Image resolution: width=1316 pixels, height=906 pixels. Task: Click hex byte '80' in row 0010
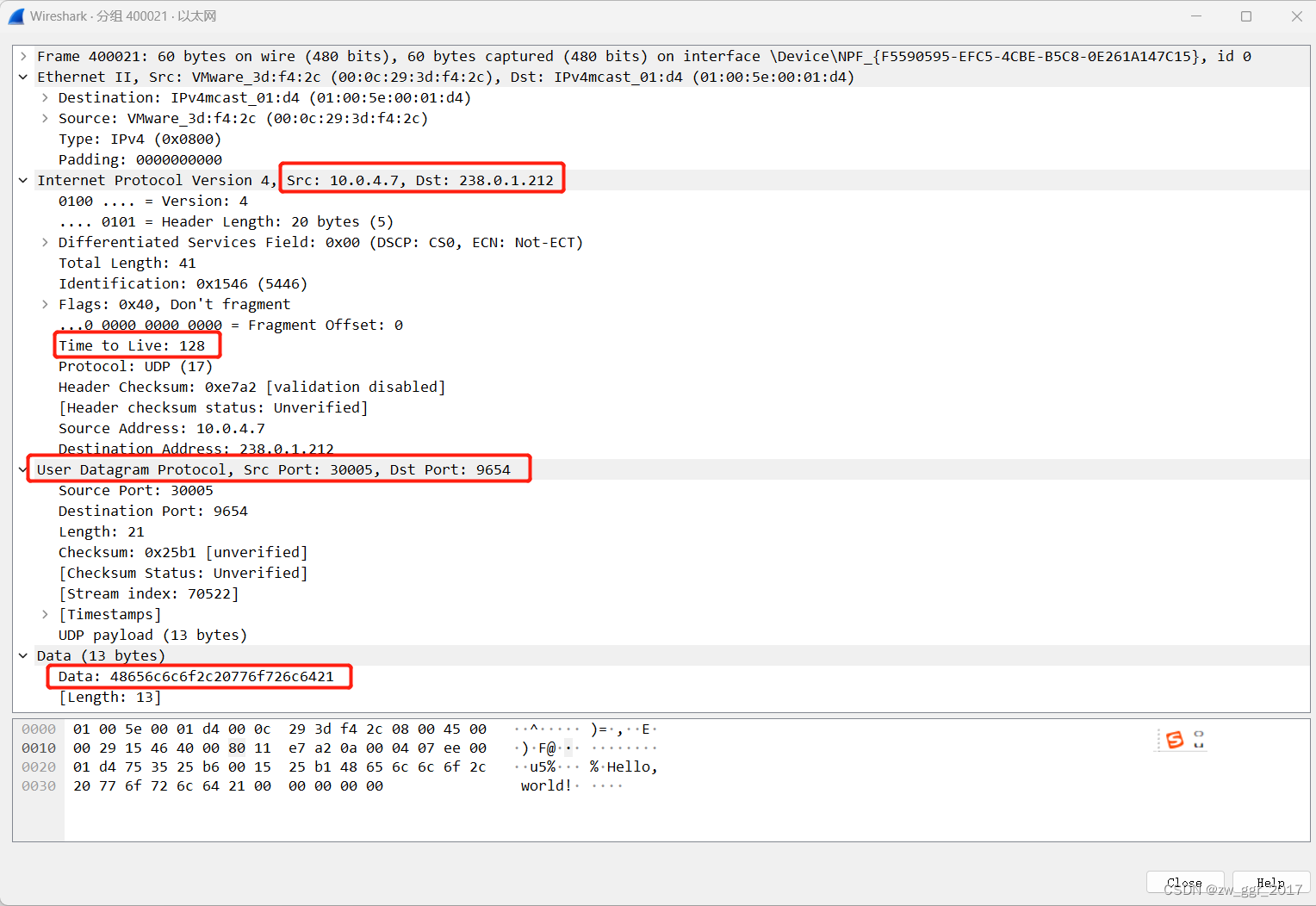pyautogui.click(x=237, y=748)
